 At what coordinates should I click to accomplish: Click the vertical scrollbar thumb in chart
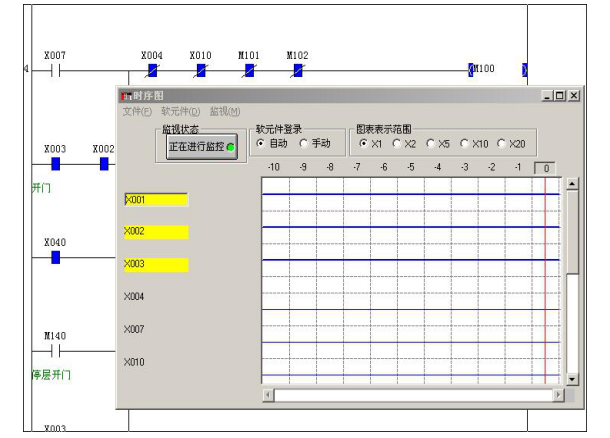pos(572,232)
